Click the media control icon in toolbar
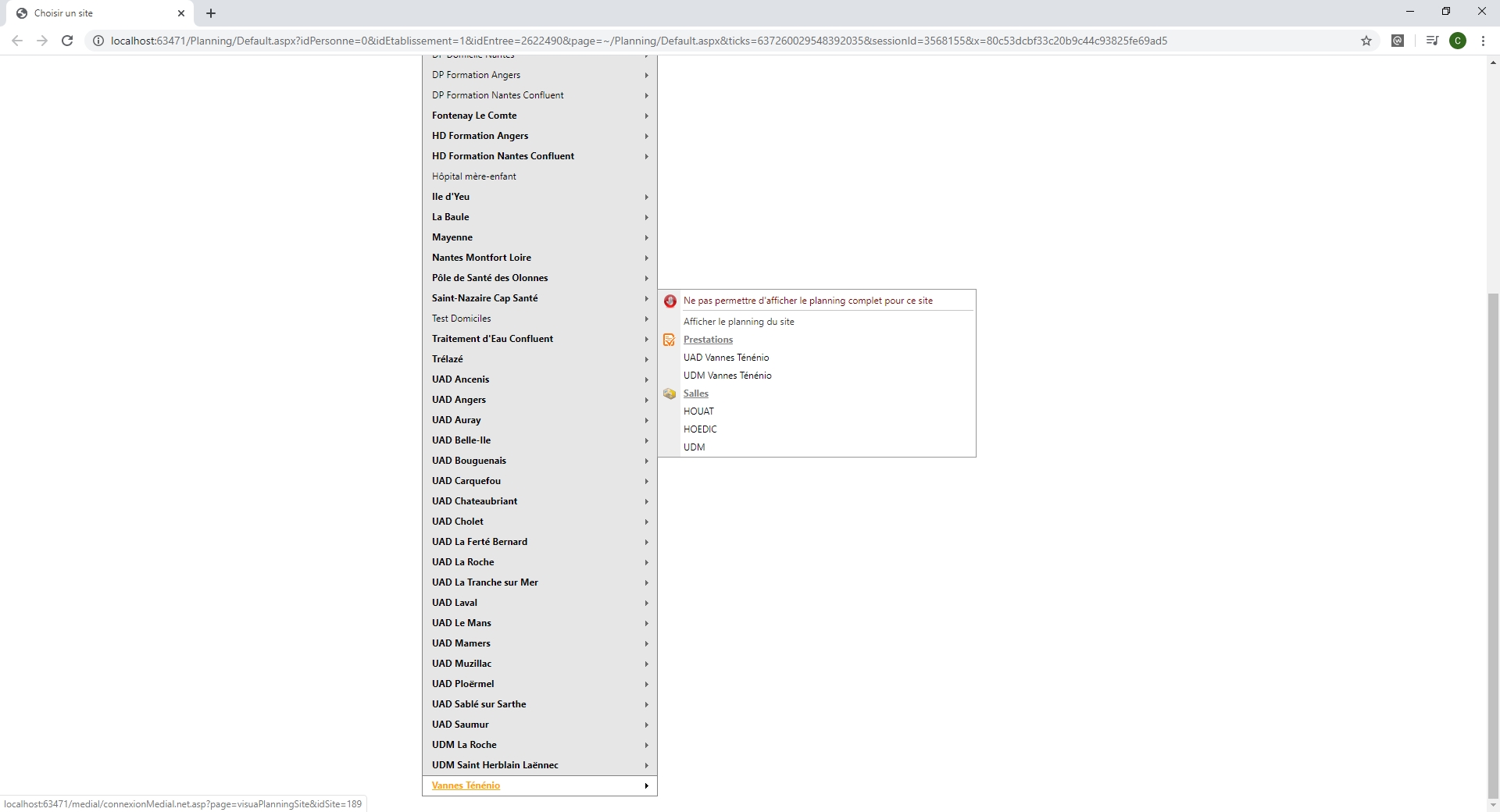The width and height of the screenshot is (1500, 812). tap(1431, 41)
